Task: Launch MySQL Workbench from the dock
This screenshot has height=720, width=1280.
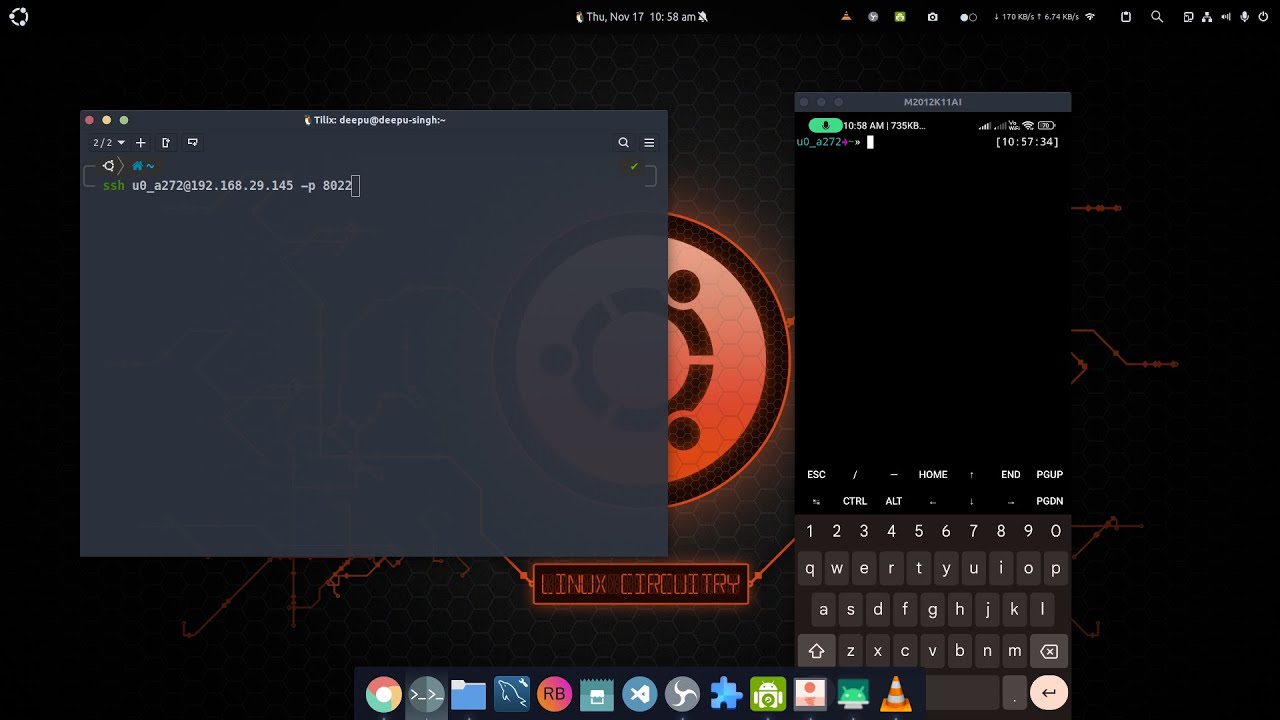Action: 511,693
